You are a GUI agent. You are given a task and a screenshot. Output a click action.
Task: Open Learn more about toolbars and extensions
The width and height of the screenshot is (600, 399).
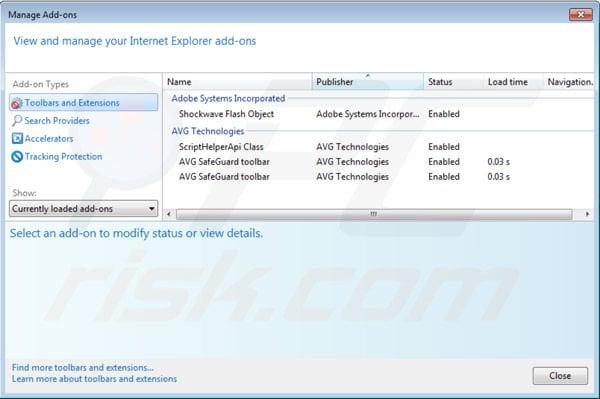click(x=94, y=379)
